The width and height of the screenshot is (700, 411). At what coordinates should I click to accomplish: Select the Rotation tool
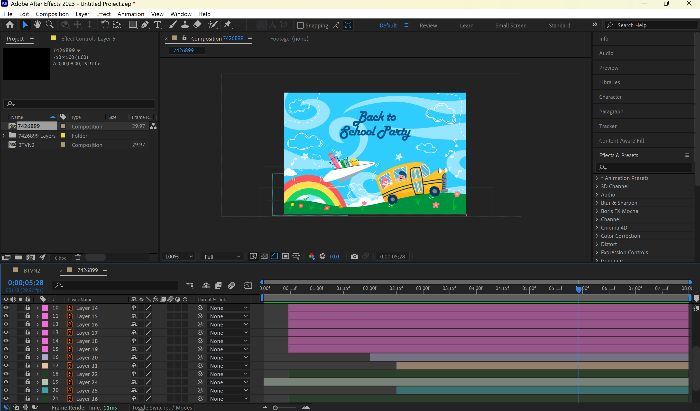pos(105,25)
